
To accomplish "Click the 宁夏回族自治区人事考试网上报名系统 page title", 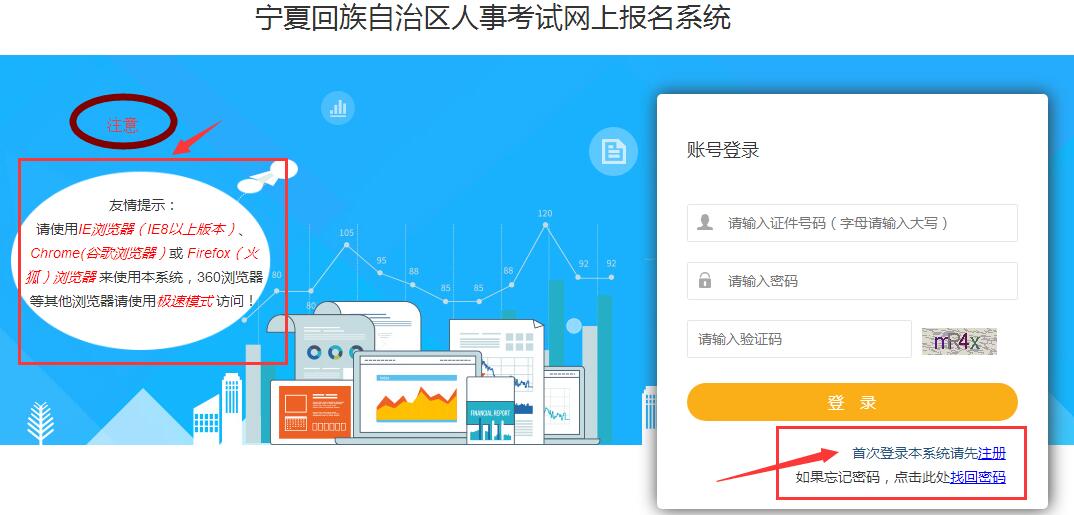I will pos(493,18).
